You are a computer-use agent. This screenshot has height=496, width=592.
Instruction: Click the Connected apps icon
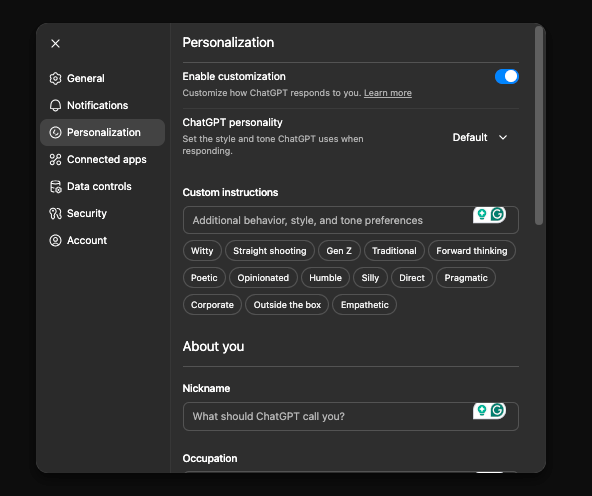(x=56, y=159)
